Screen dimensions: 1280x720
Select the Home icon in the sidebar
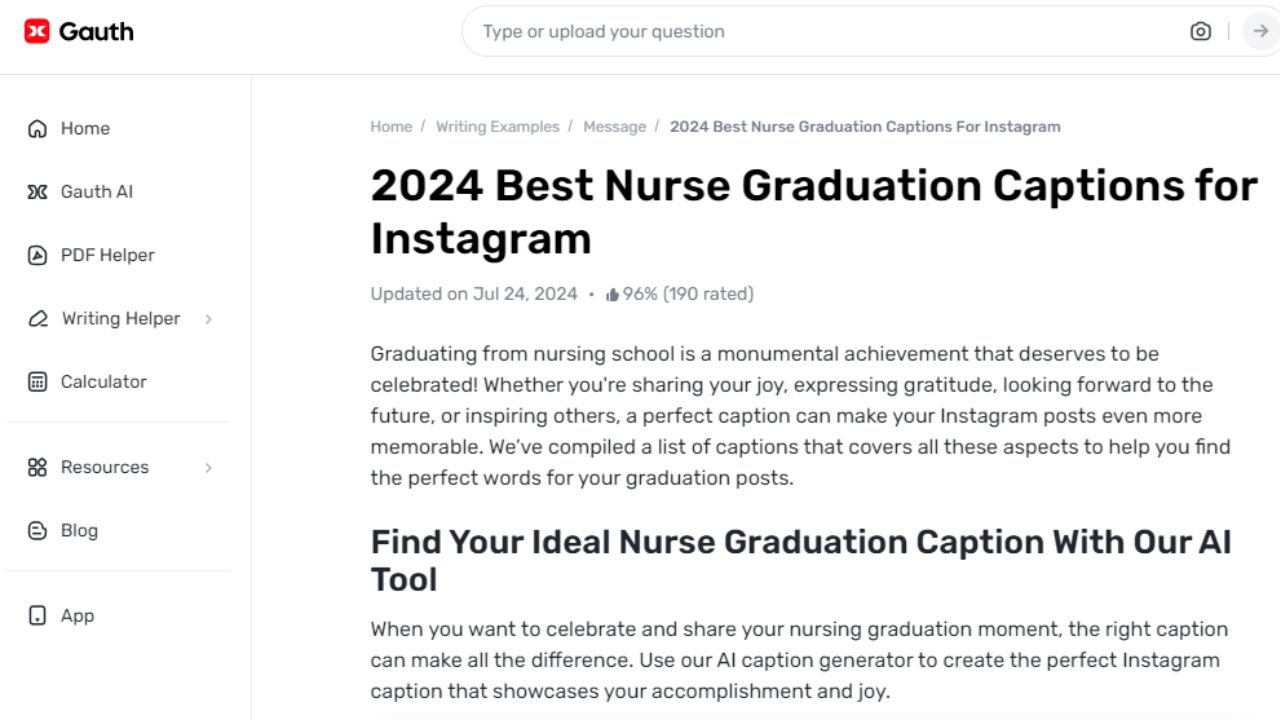point(37,128)
